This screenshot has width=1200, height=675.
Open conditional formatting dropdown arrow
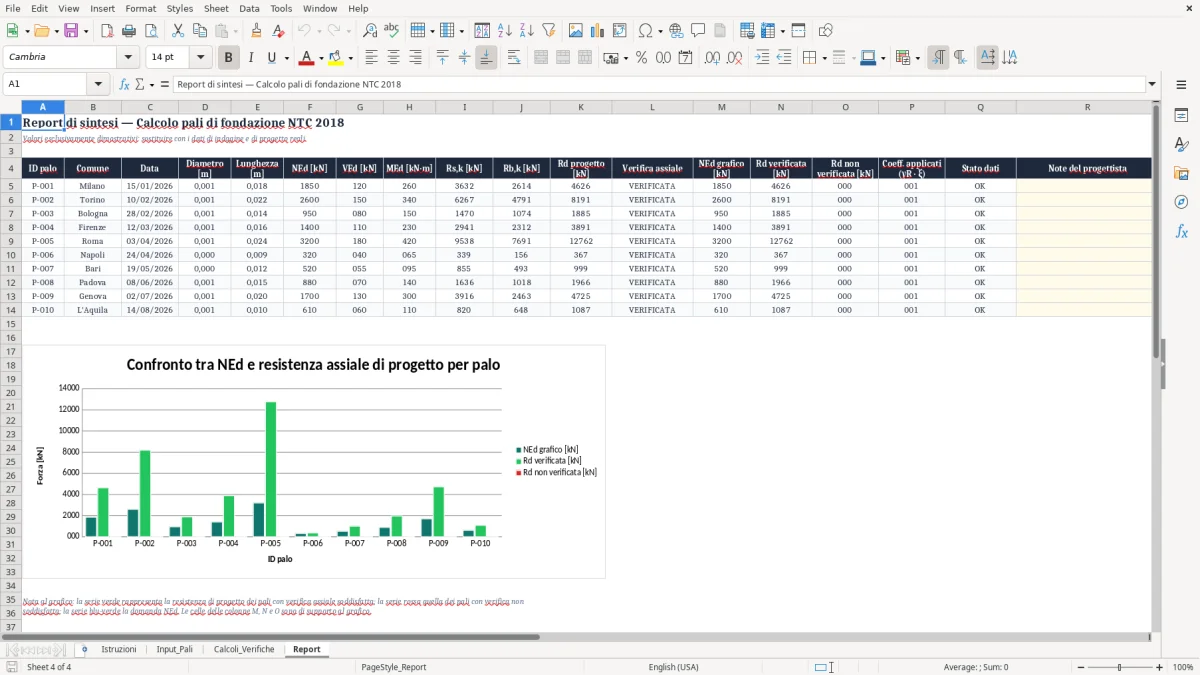pos(917,58)
